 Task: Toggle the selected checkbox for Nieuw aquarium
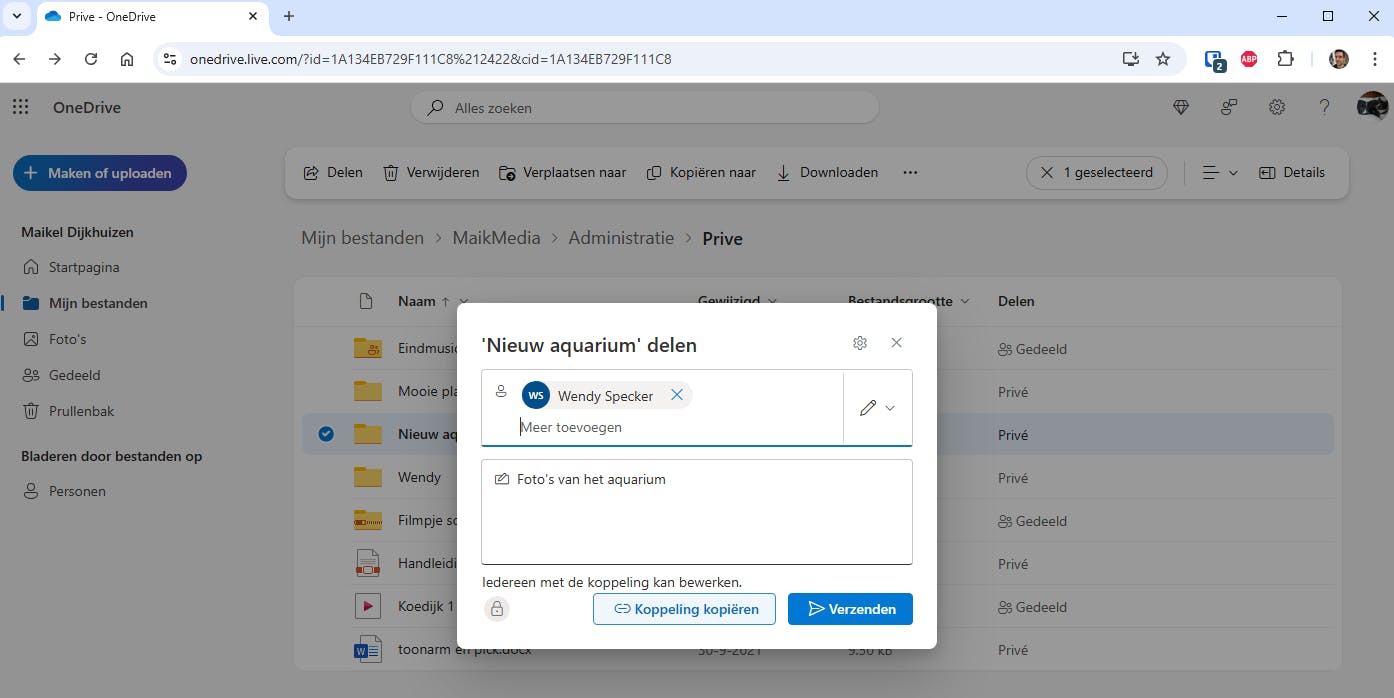tap(326, 434)
